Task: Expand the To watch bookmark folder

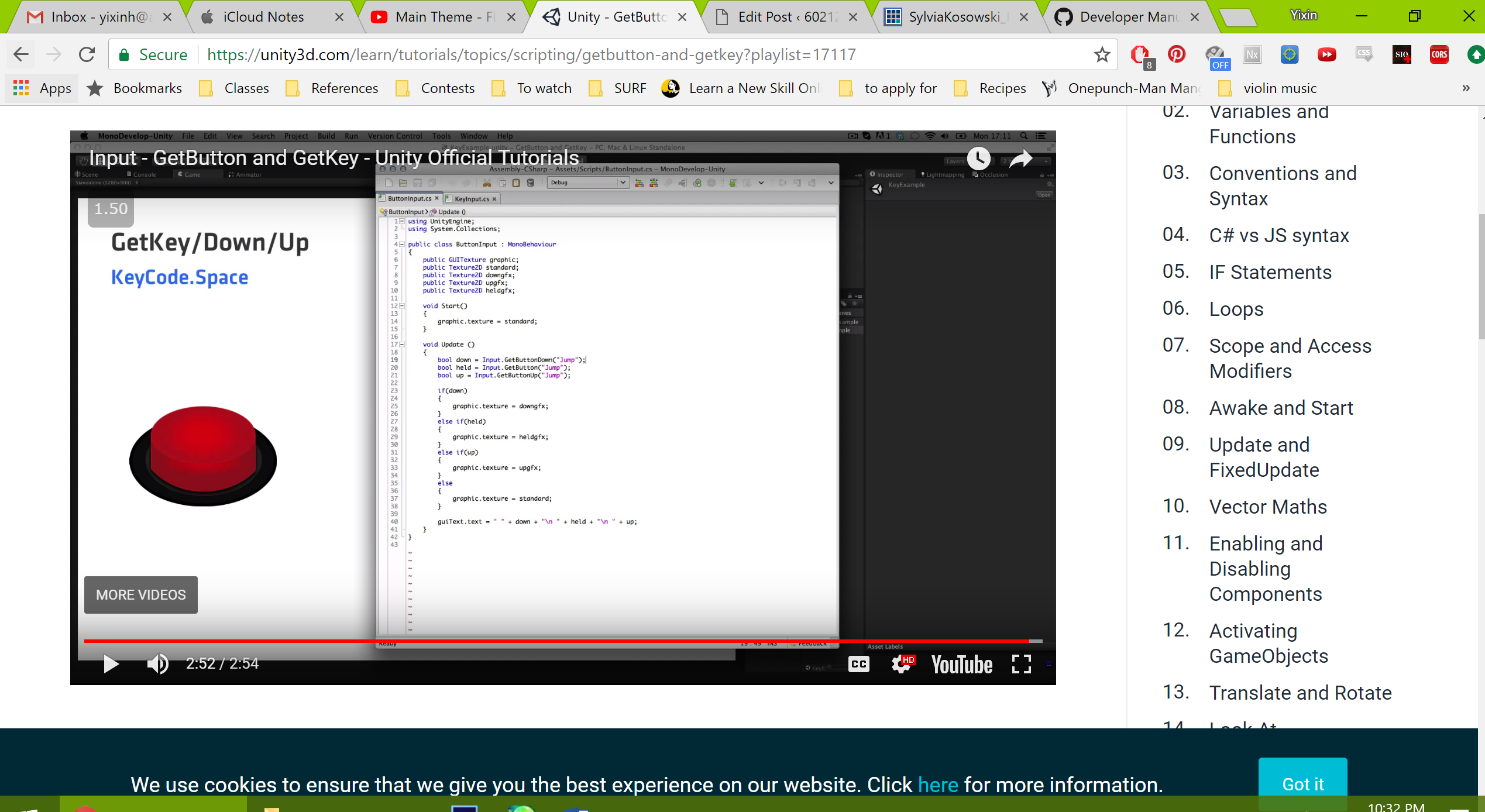Action: point(532,88)
